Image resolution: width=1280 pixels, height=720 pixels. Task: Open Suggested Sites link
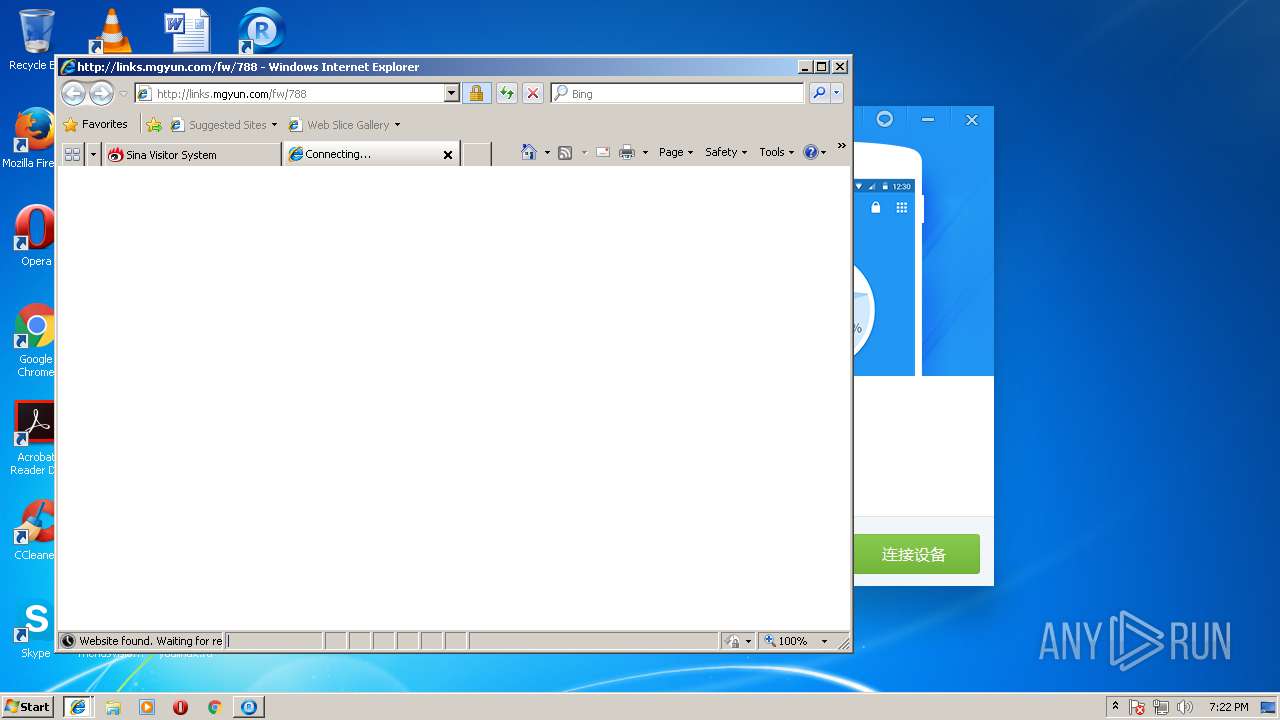pos(224,125)
